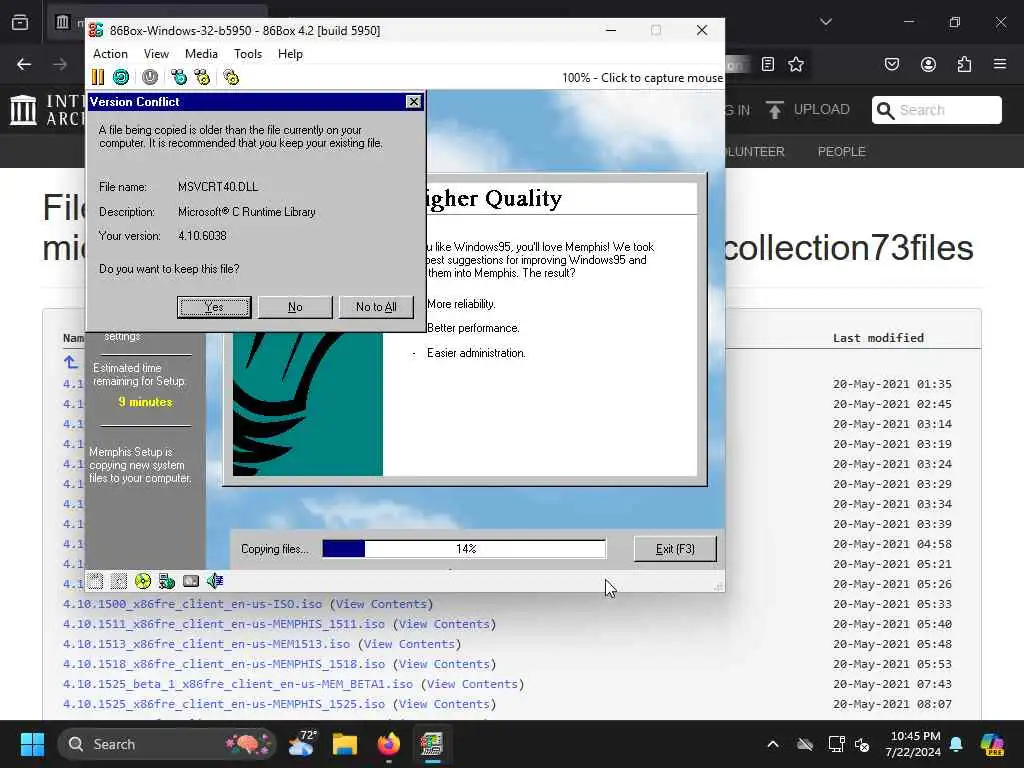The image size is (1024, 768).
Task: Click the 86Box taskbar icon
Action: 432,744
